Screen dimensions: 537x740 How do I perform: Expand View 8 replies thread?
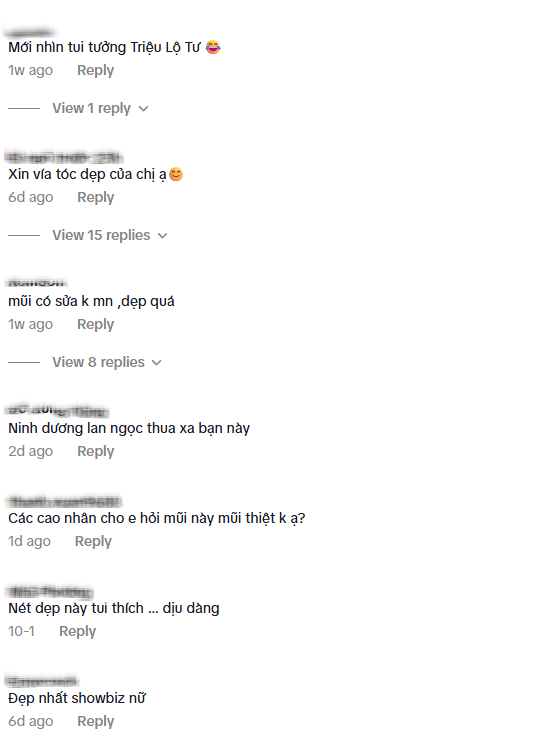tap(98, 362)
